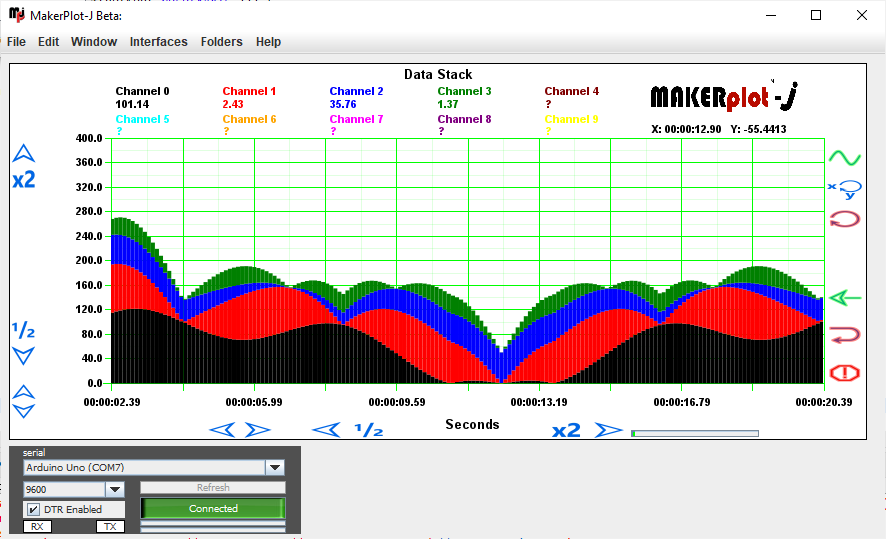Click the 400.0 y-axis label
Screen dimensions: 886x539
89,138
